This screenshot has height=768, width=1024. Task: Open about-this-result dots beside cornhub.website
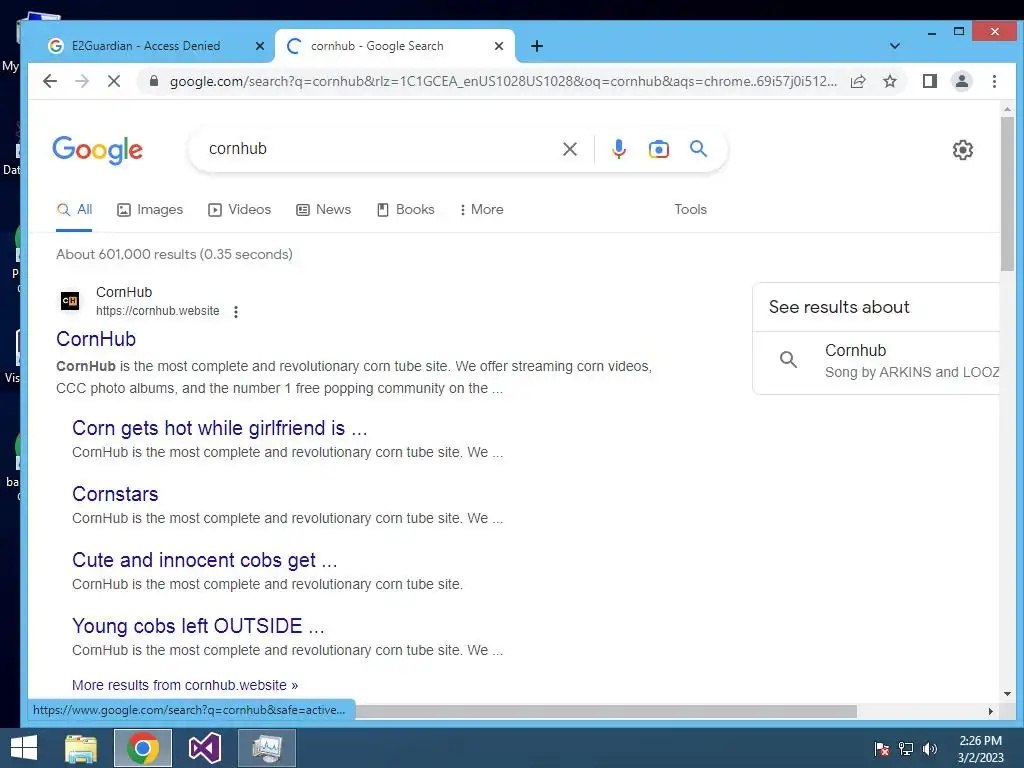(x=236, y=312)
